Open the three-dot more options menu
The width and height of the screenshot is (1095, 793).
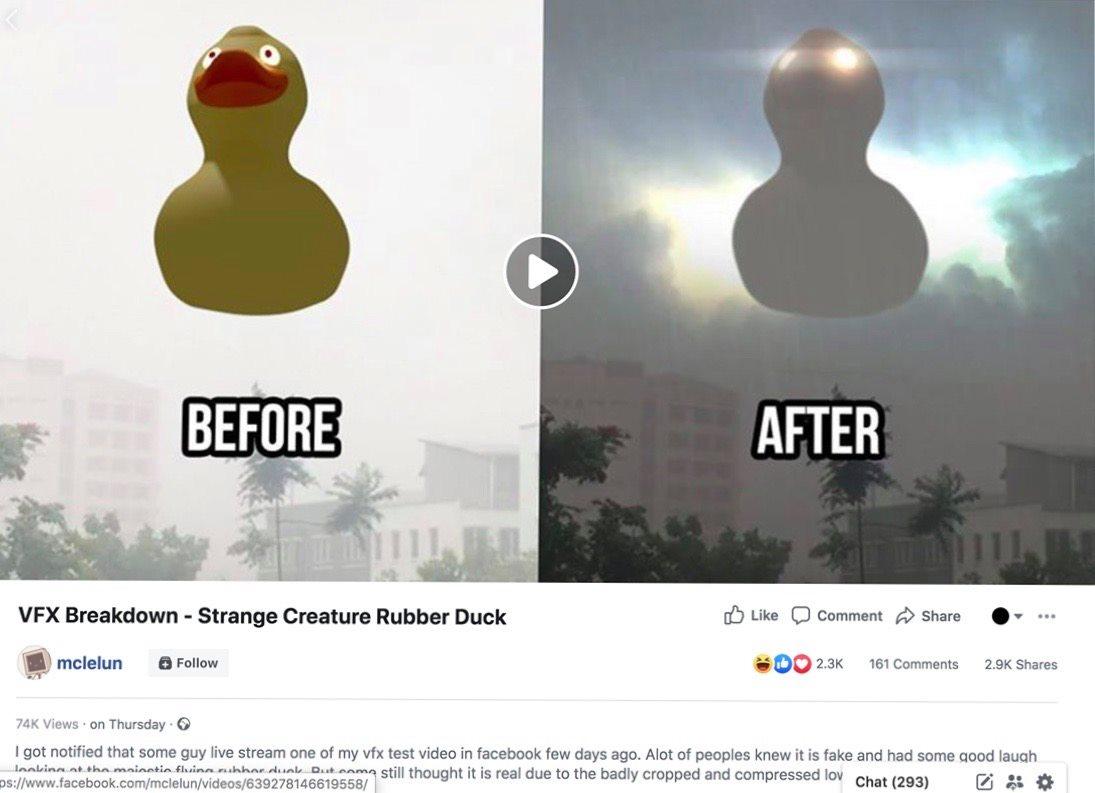pyautogui.click(x=1046, y=616)
